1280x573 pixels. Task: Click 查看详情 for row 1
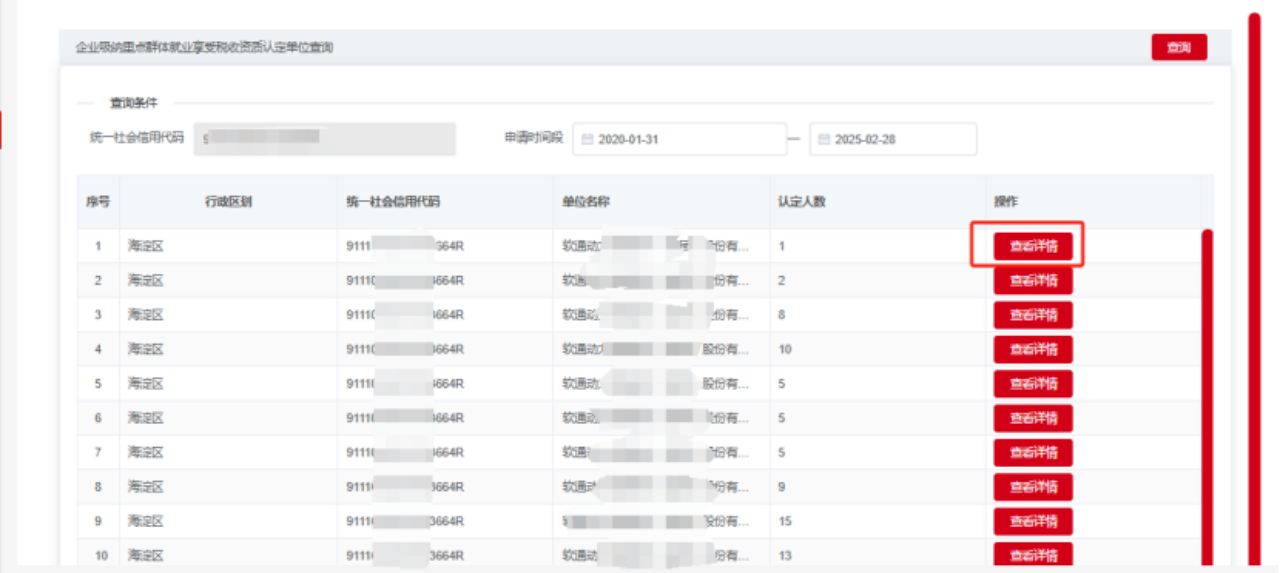pos(1033,246)
